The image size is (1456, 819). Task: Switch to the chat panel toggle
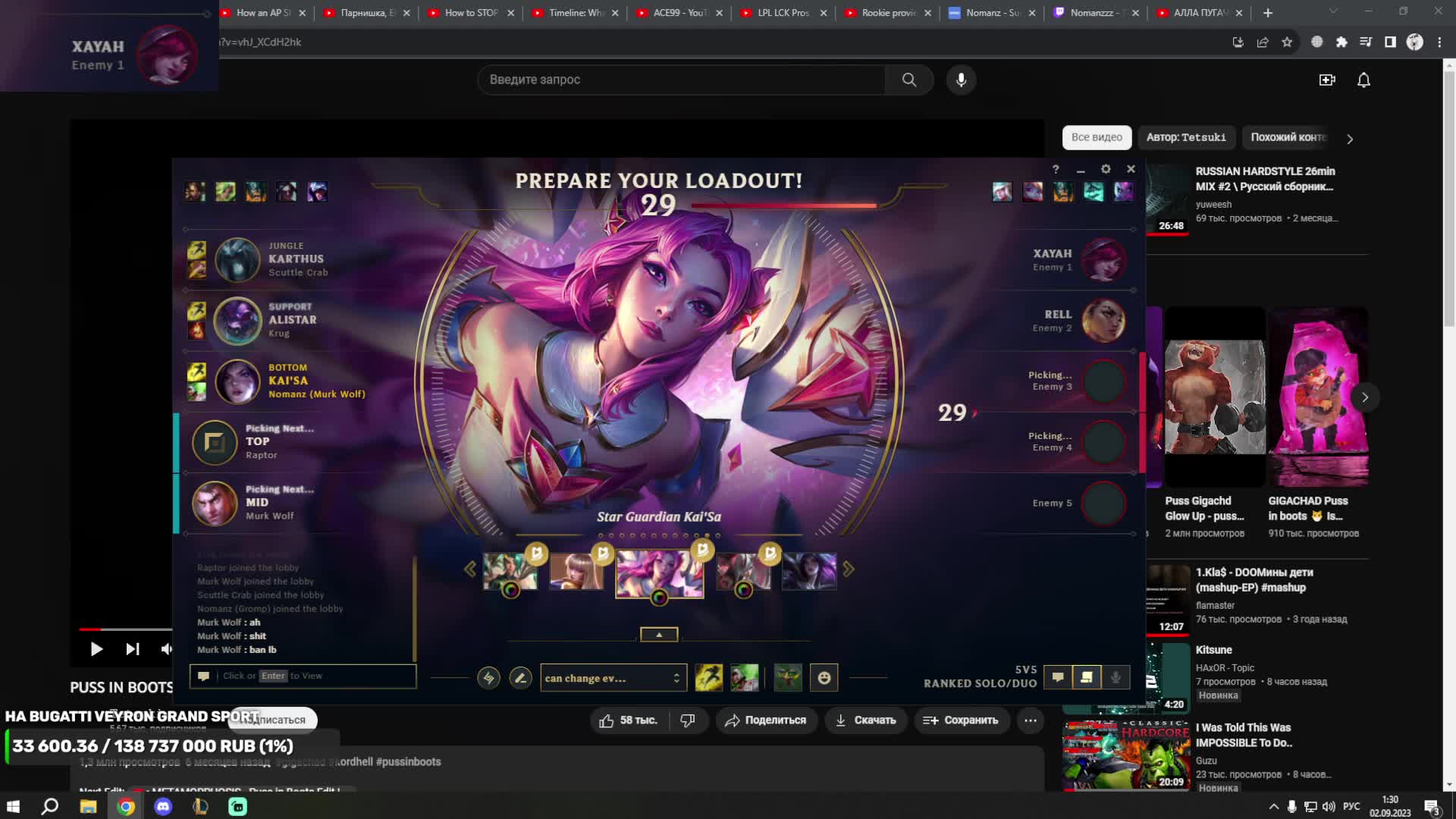(x=1058, y=677)
